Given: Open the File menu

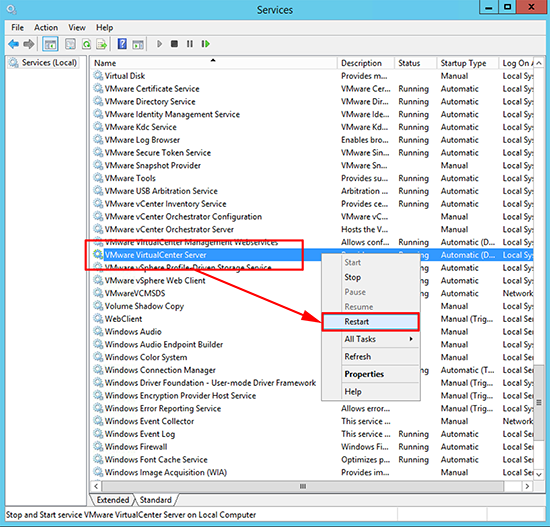Looking at the screenshot, I should (x=18, y=27).
